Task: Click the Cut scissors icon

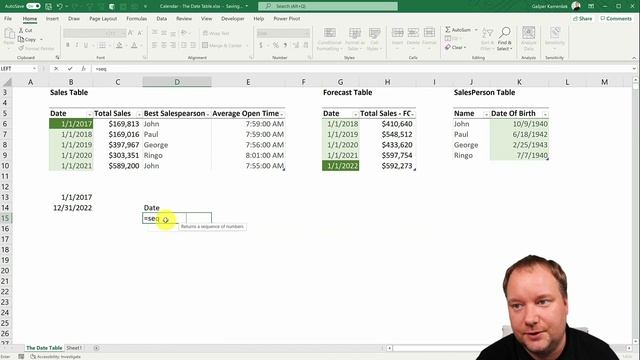Action: tap(21, 30)
